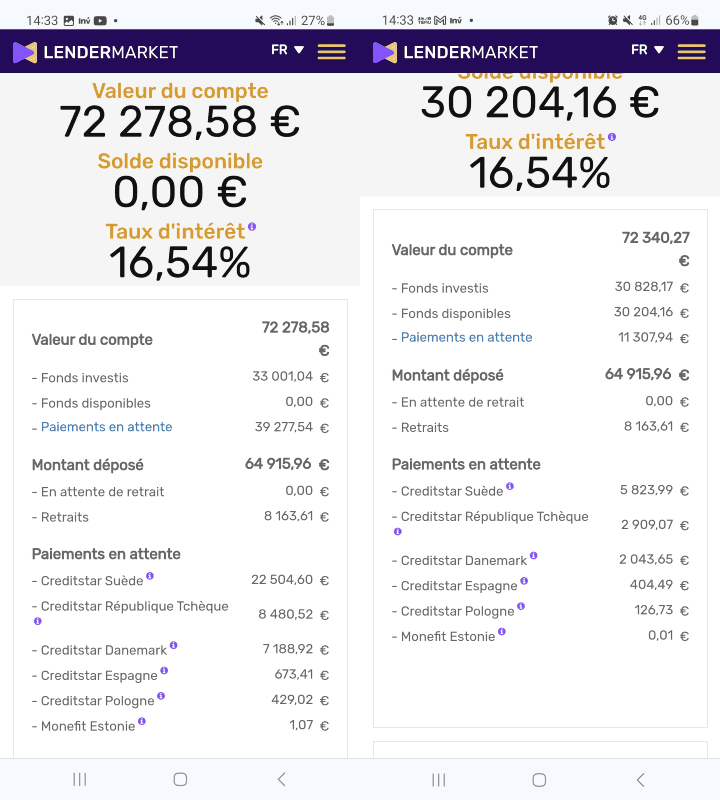This screenshot has height=800, width=720.
Task: Expand the FR language dropdown on the right screen
Action: [648, 50]
